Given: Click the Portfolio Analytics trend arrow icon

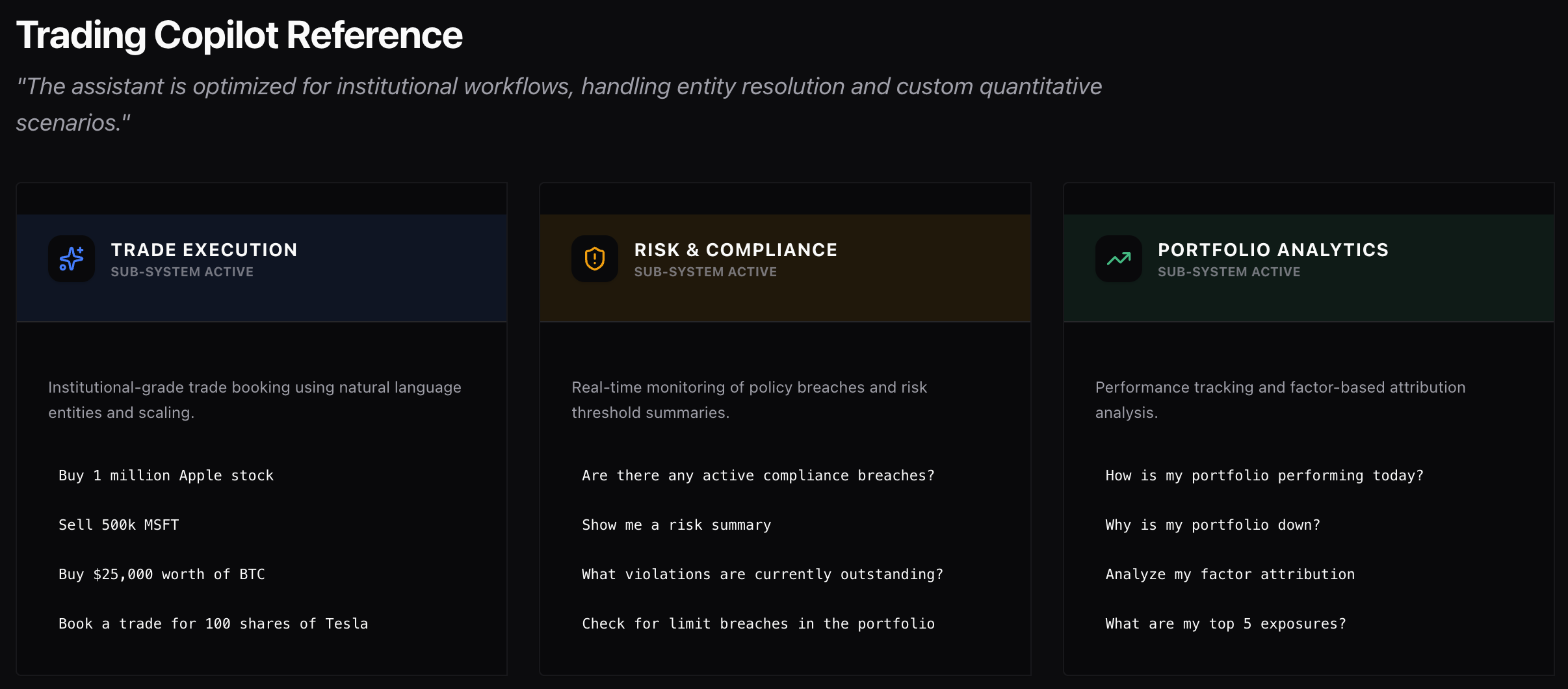Looking at the screenshot, I should (x=1118, y=259).
